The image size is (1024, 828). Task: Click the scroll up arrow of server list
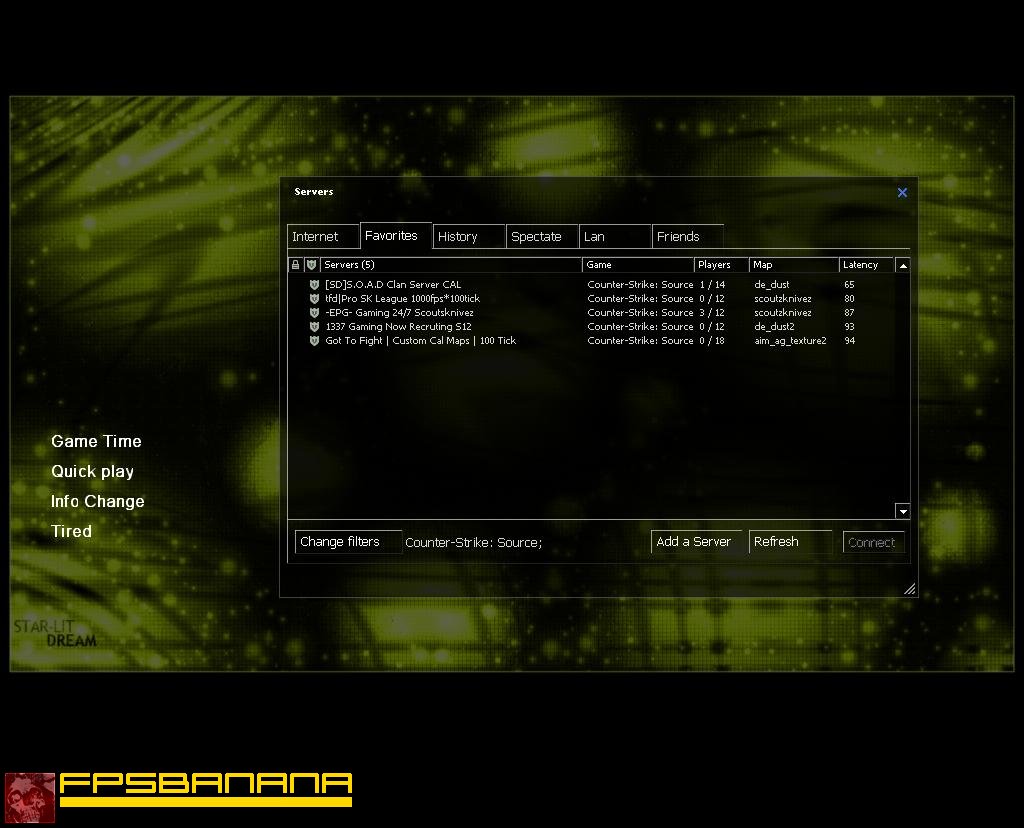[x=903, y=265]
